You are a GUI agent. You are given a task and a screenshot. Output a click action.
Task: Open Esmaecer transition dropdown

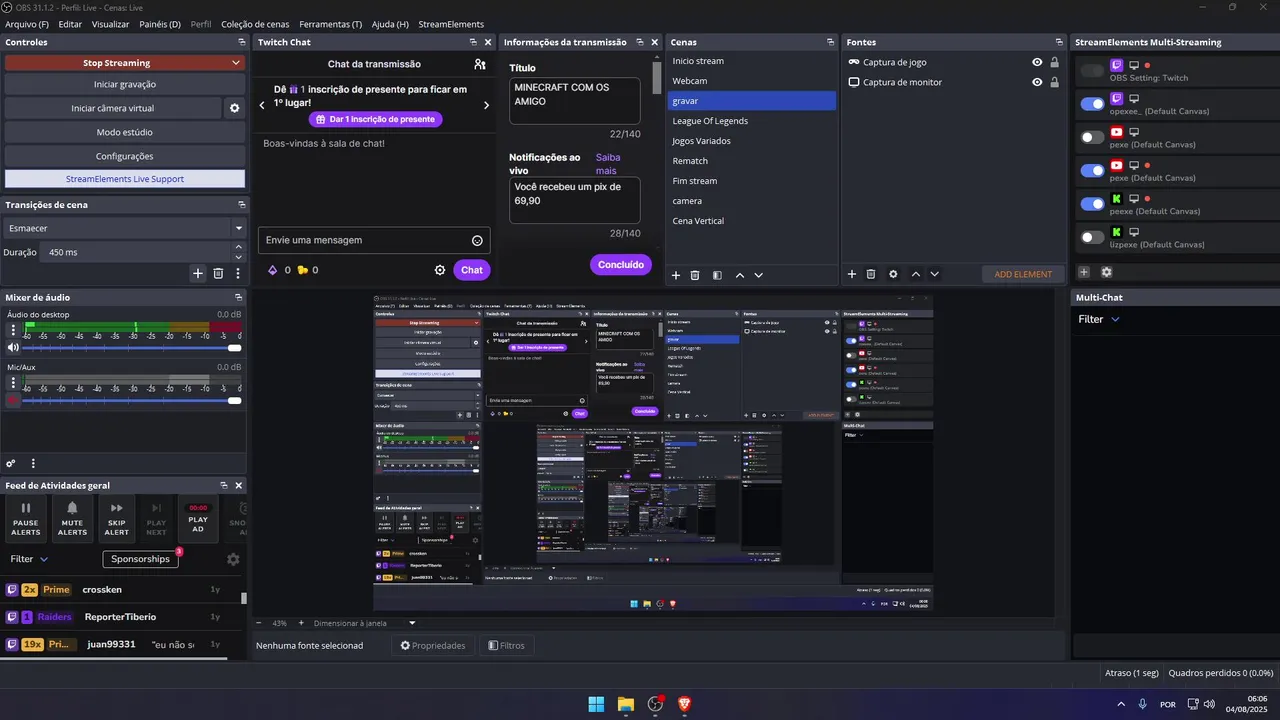125,228
